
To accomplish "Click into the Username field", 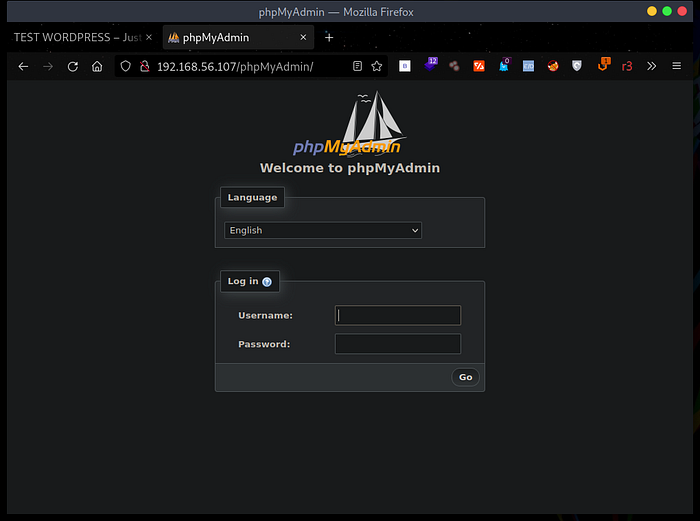I will point(398,315).
